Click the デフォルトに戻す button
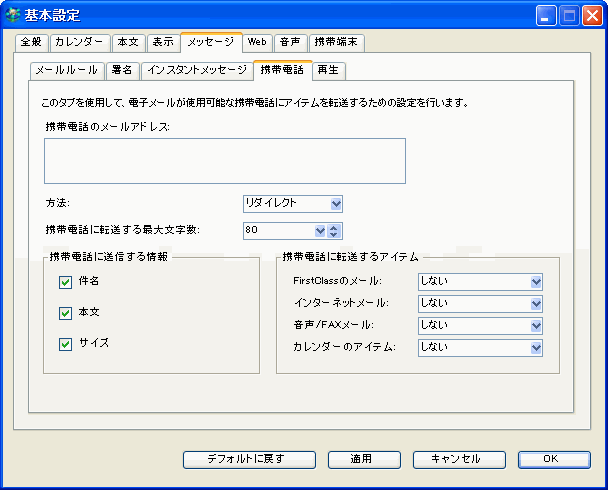This screenshot has width=608, height=490. pos(246,459)
